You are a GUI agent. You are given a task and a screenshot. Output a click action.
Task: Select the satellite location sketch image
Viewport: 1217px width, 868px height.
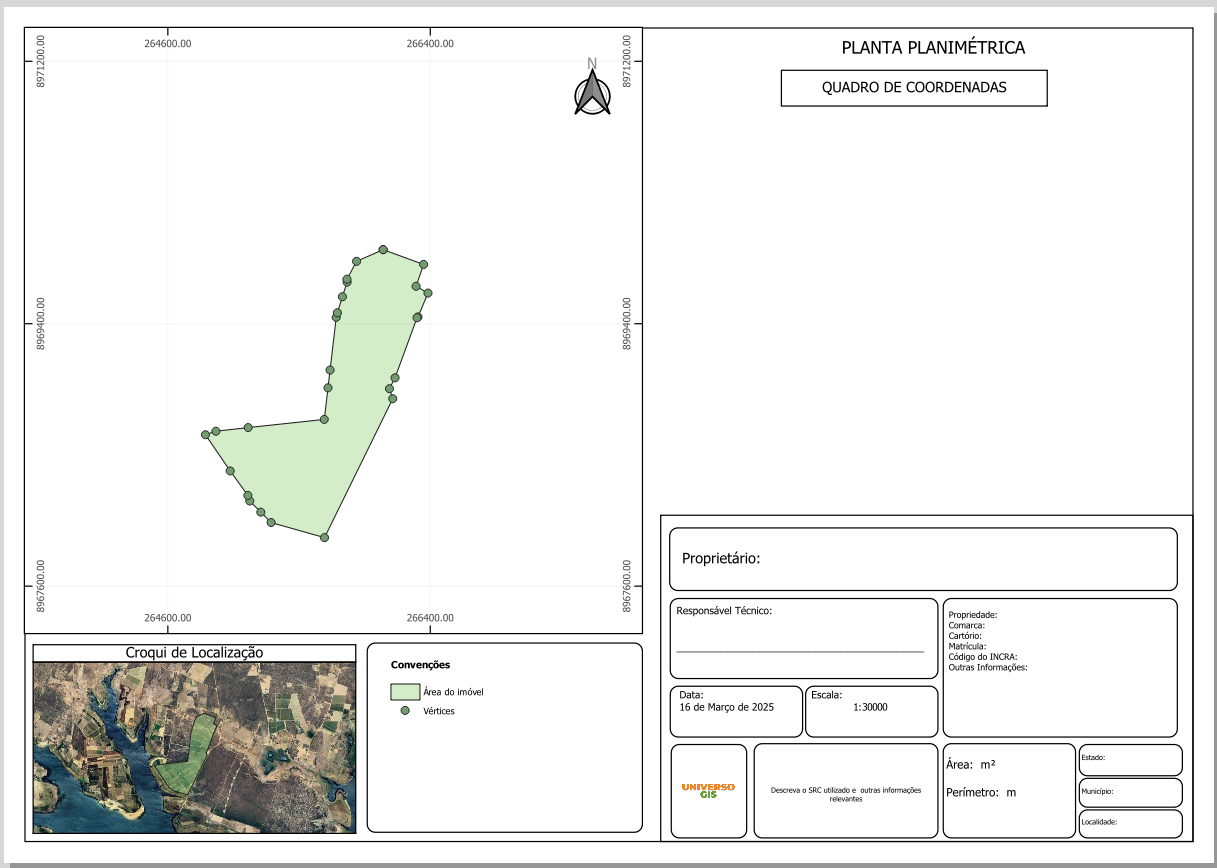(x=194, y=747)
